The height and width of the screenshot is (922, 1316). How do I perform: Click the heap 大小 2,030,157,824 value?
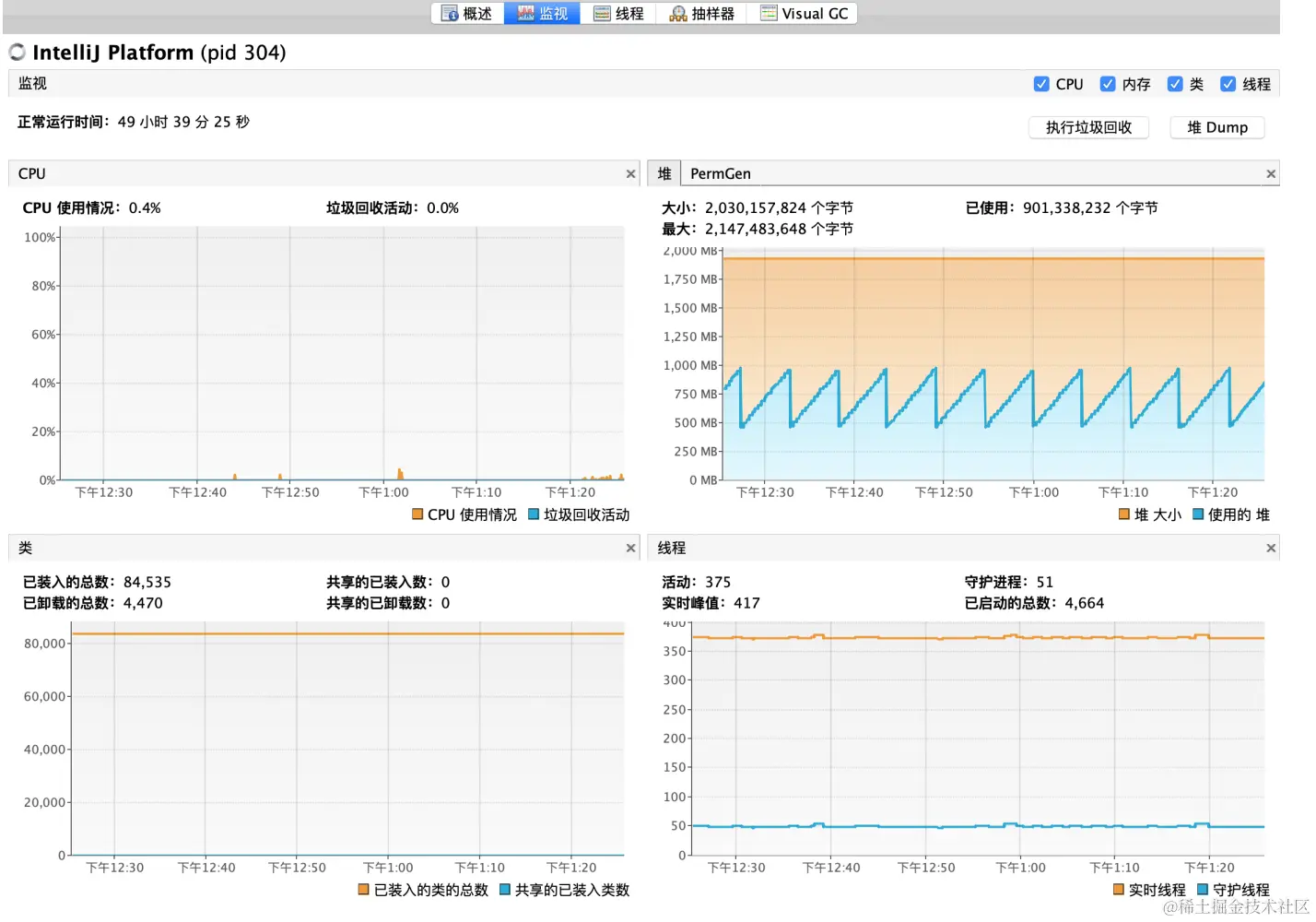pos(779,208)
